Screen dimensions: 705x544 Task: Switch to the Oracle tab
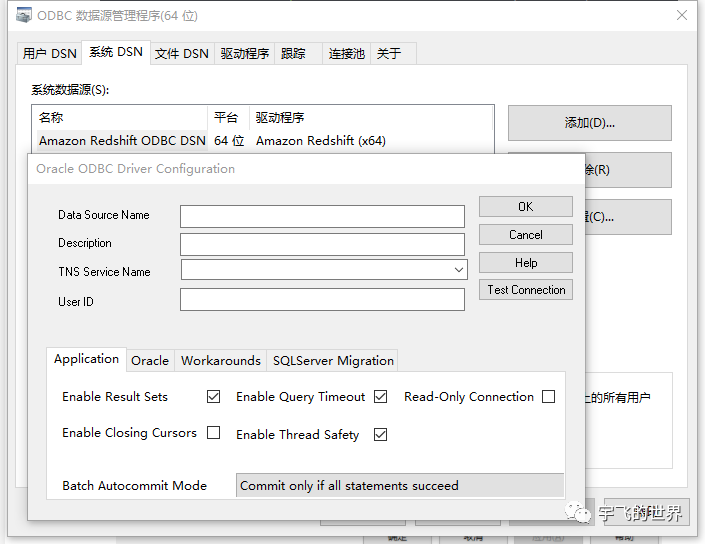coord(150,361)
